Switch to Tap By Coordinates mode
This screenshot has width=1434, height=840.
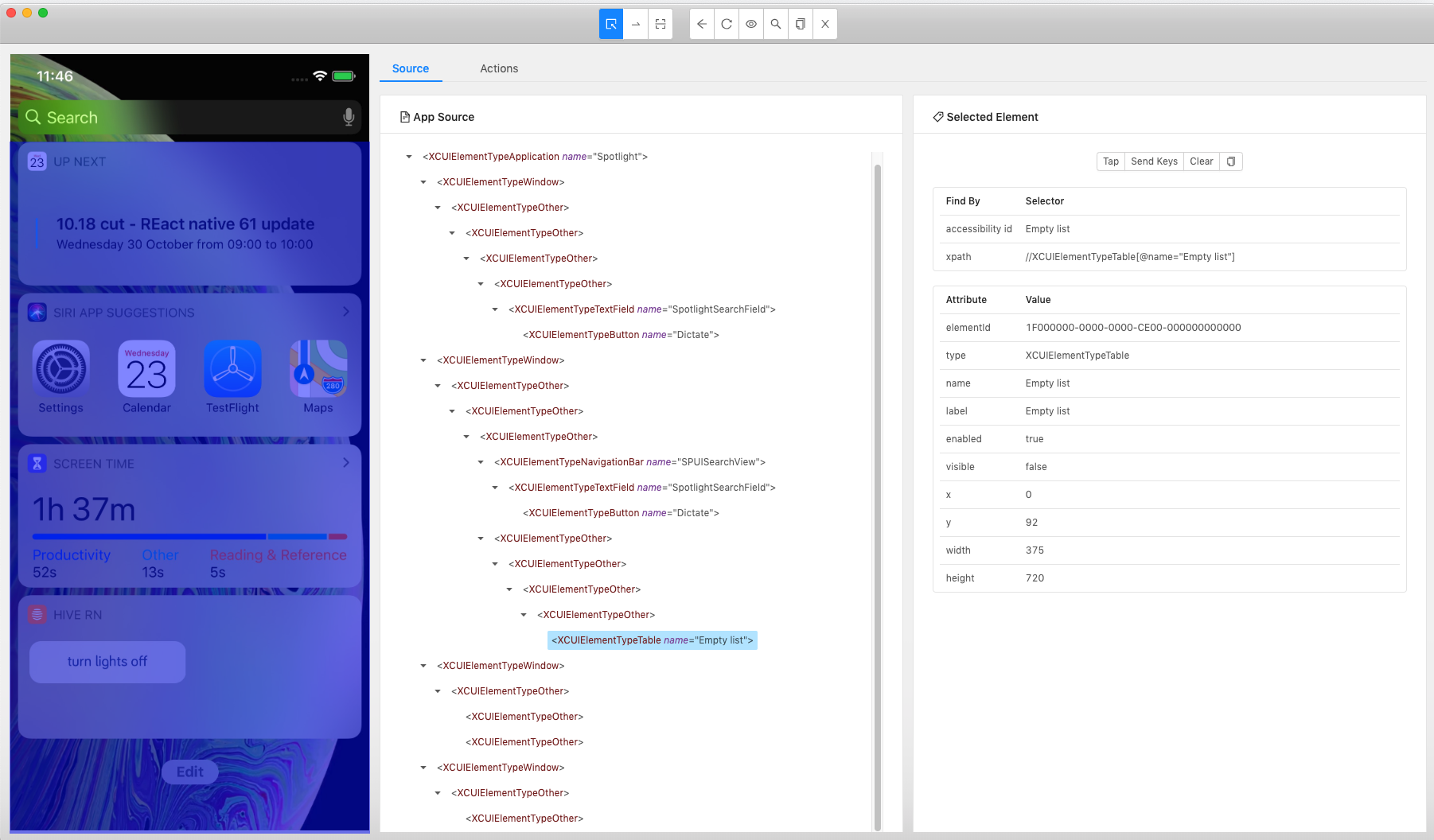click(660, 24)
